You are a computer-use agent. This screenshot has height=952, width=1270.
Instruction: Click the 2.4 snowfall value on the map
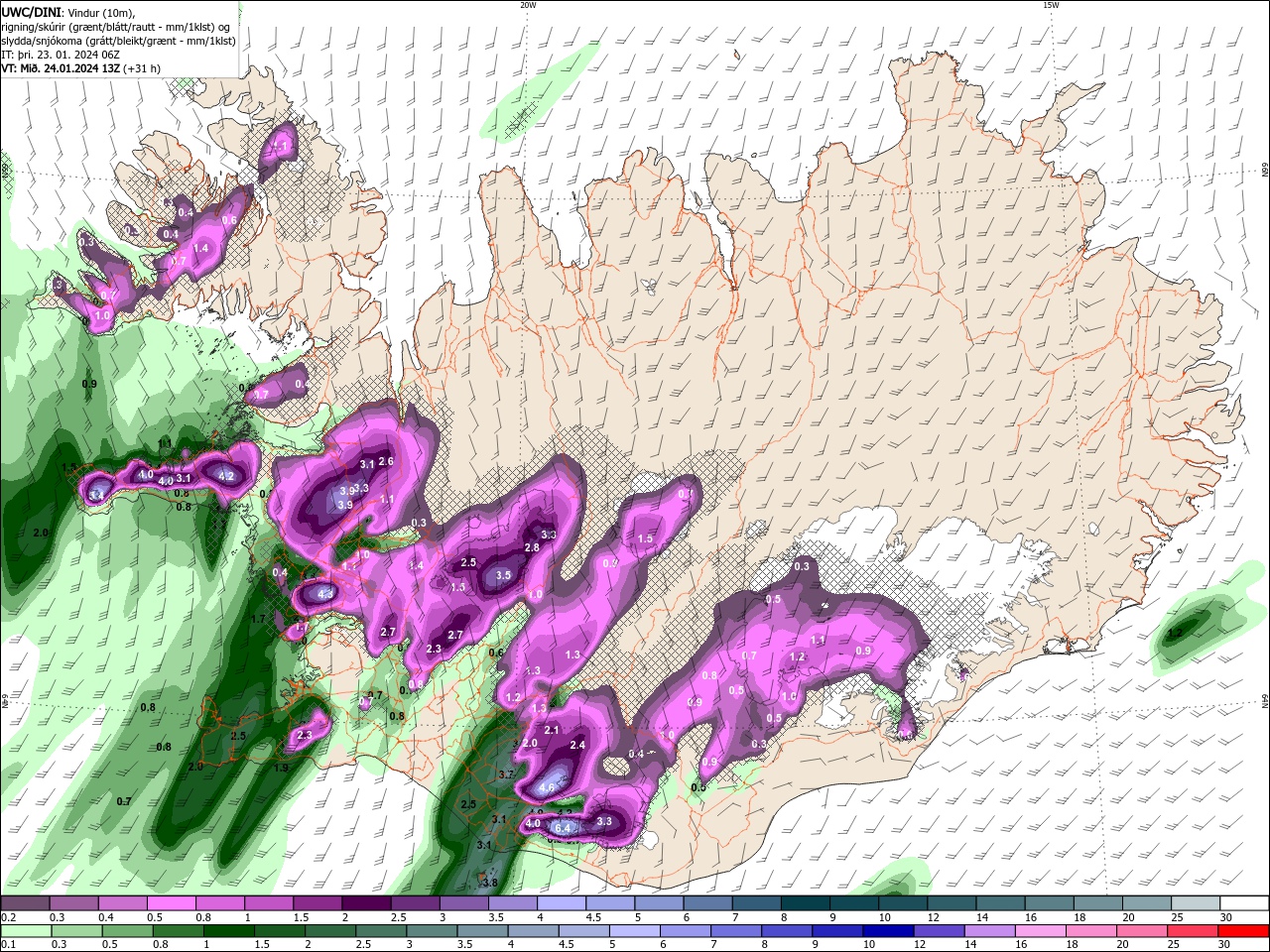[x=577, y=745]
